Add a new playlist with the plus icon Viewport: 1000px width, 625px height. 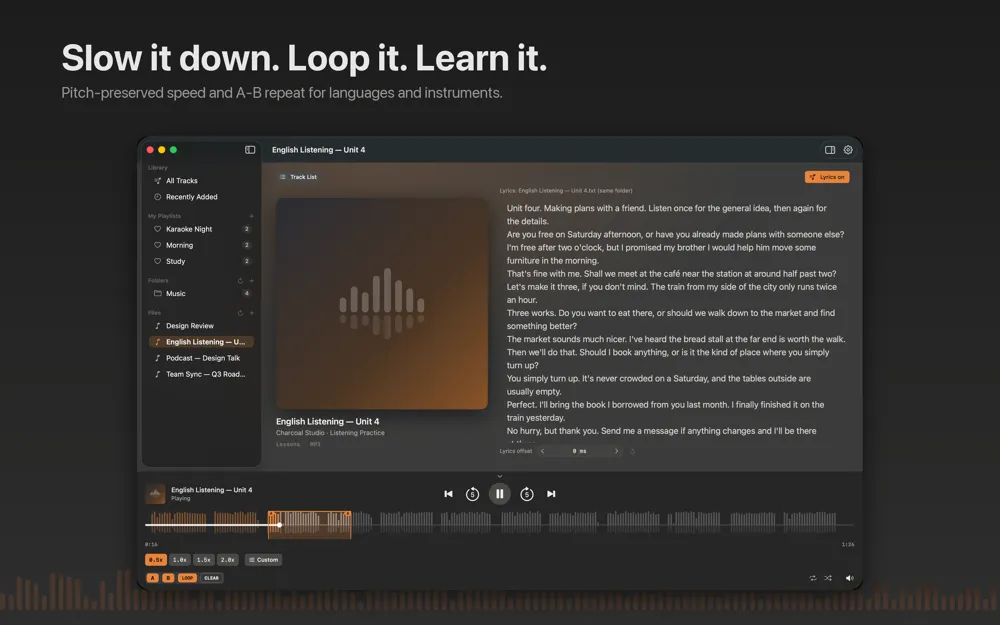point(251,216)
